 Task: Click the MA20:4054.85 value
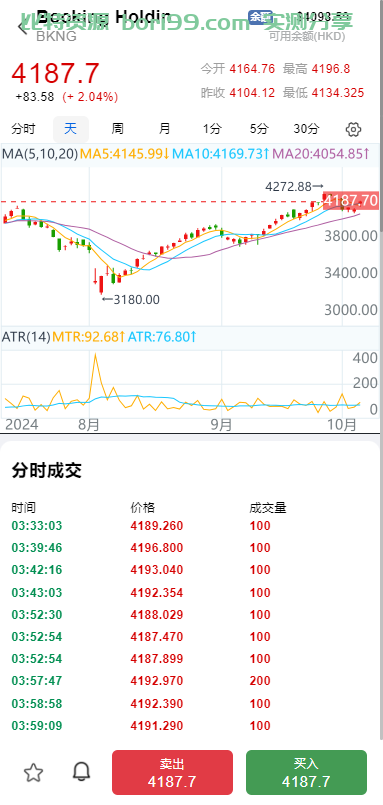click(321, 154)
